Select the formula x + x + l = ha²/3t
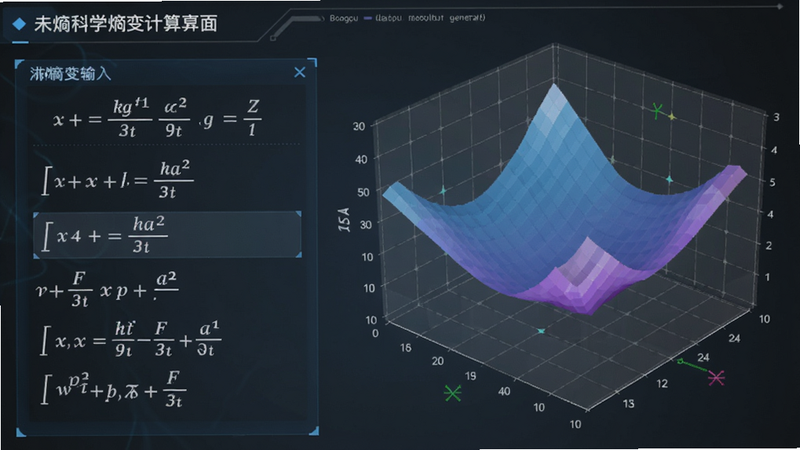The height and width of the screenshot is (450, 800). 117,179
